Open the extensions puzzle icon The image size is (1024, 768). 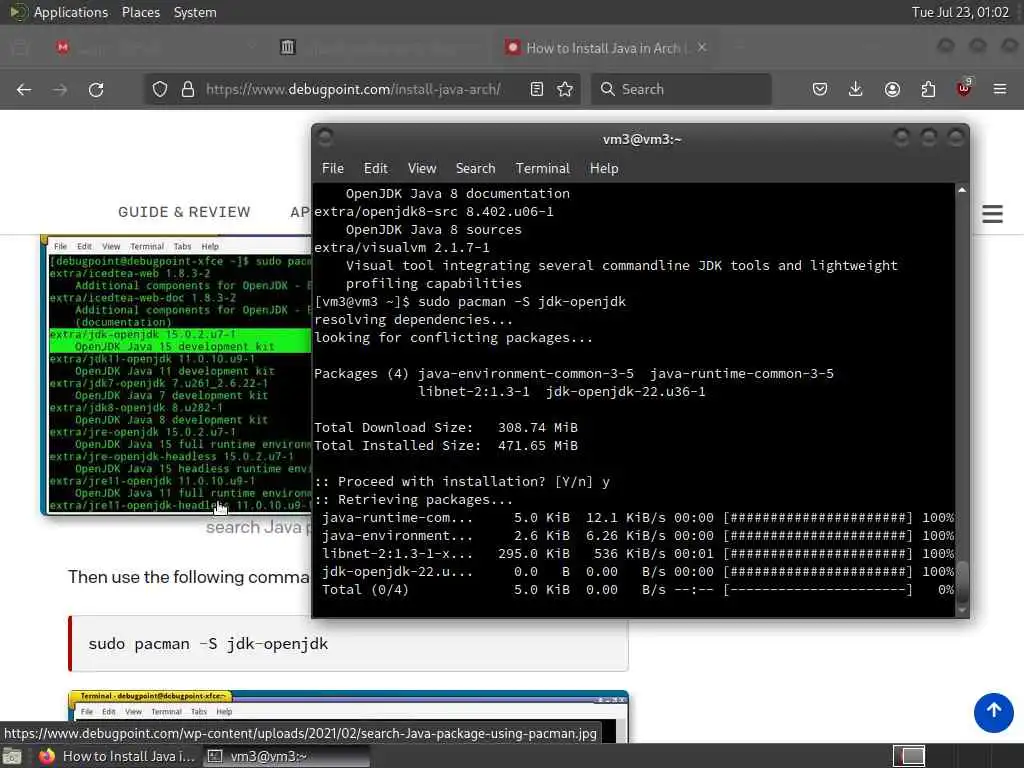(x=928, y=89)
